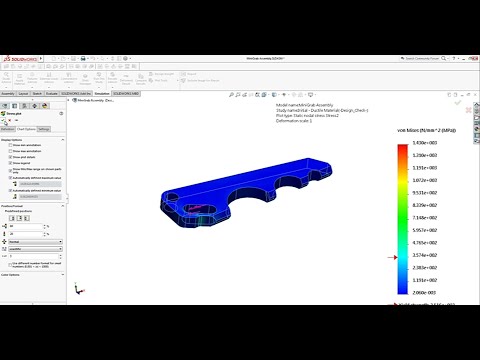Viewport: 480px width, 360px height.
Task: Toggle Automatically defined maximum value checkbox
Action: (10, 178)
